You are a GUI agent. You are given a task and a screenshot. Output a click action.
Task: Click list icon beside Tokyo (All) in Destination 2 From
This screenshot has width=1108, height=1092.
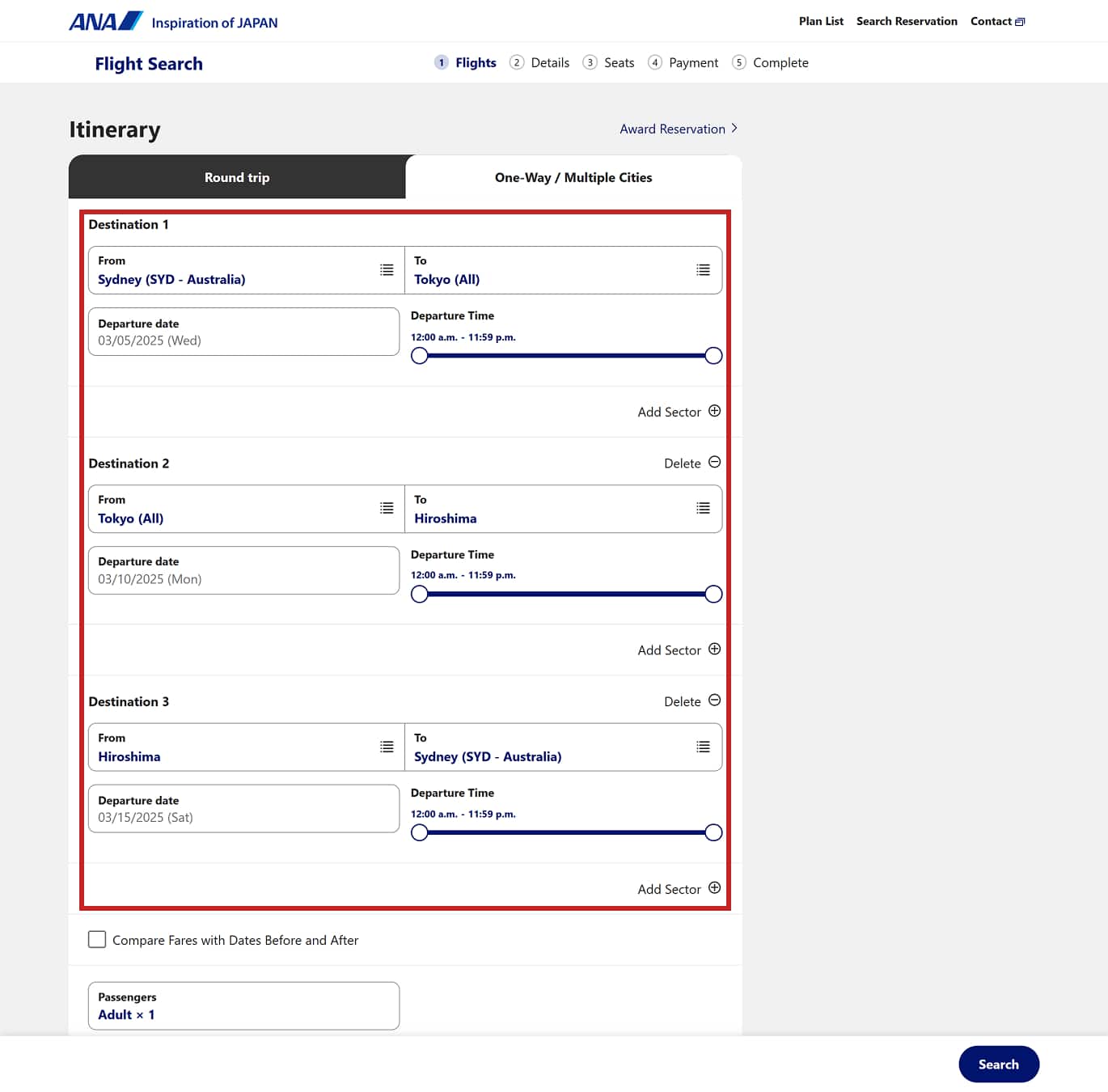coord(387,509)
